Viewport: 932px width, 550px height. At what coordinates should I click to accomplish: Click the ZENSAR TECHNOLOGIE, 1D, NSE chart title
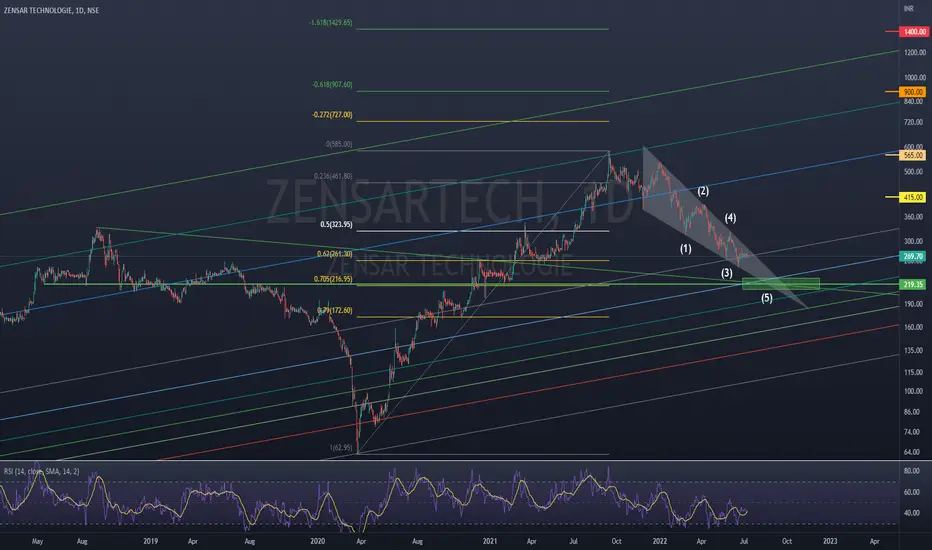52,11
